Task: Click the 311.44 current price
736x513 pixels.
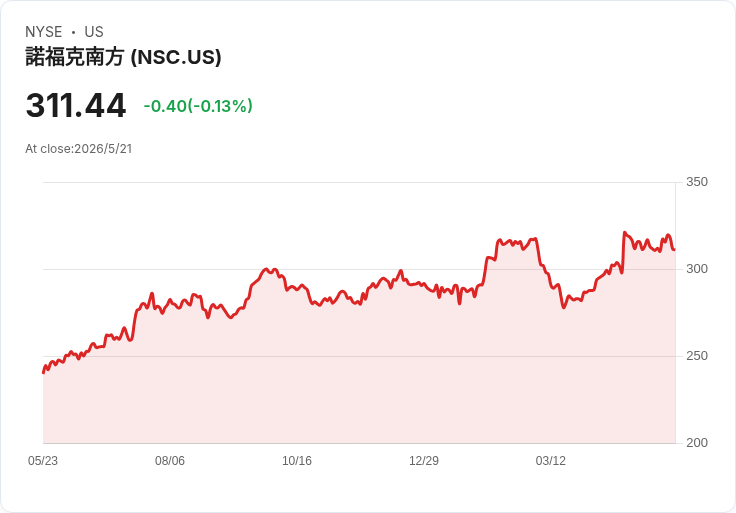Action: coord(76,105)
